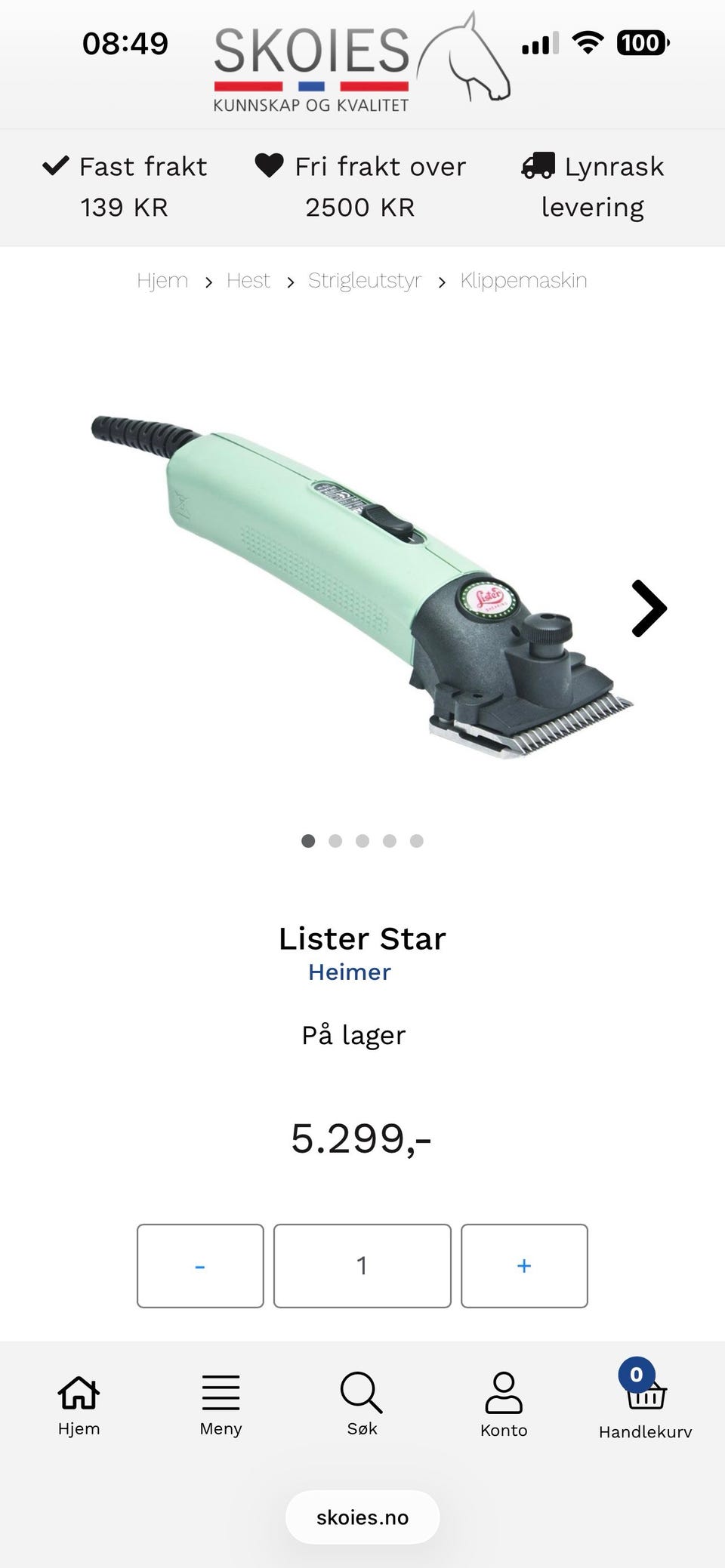Tap the Hjem house icon
725x1568 pixels.
[x=79, y=1392]
